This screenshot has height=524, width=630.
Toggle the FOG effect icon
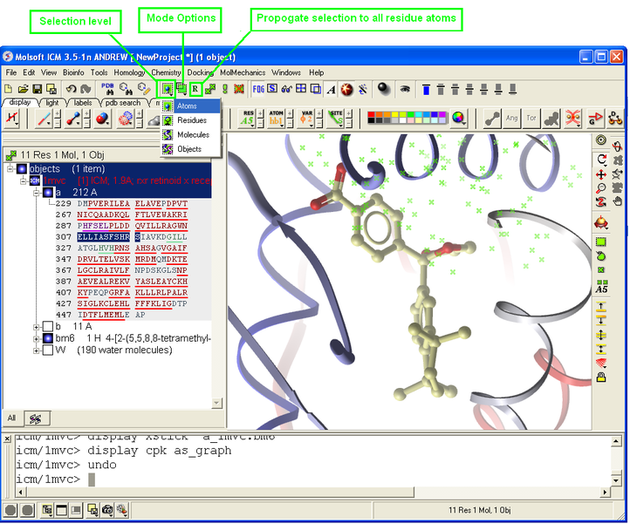(258, 89)
